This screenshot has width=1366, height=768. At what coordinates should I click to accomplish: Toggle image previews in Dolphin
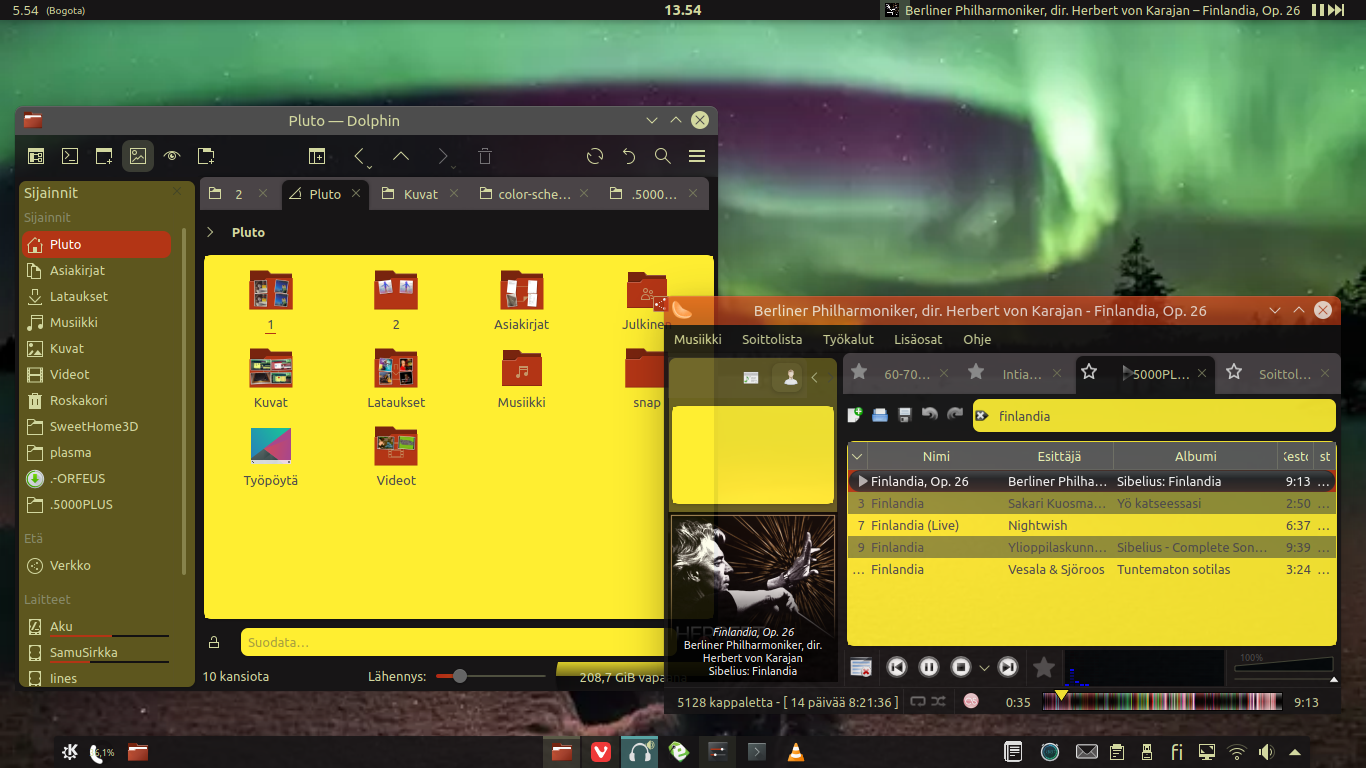[x=138, y=156]
